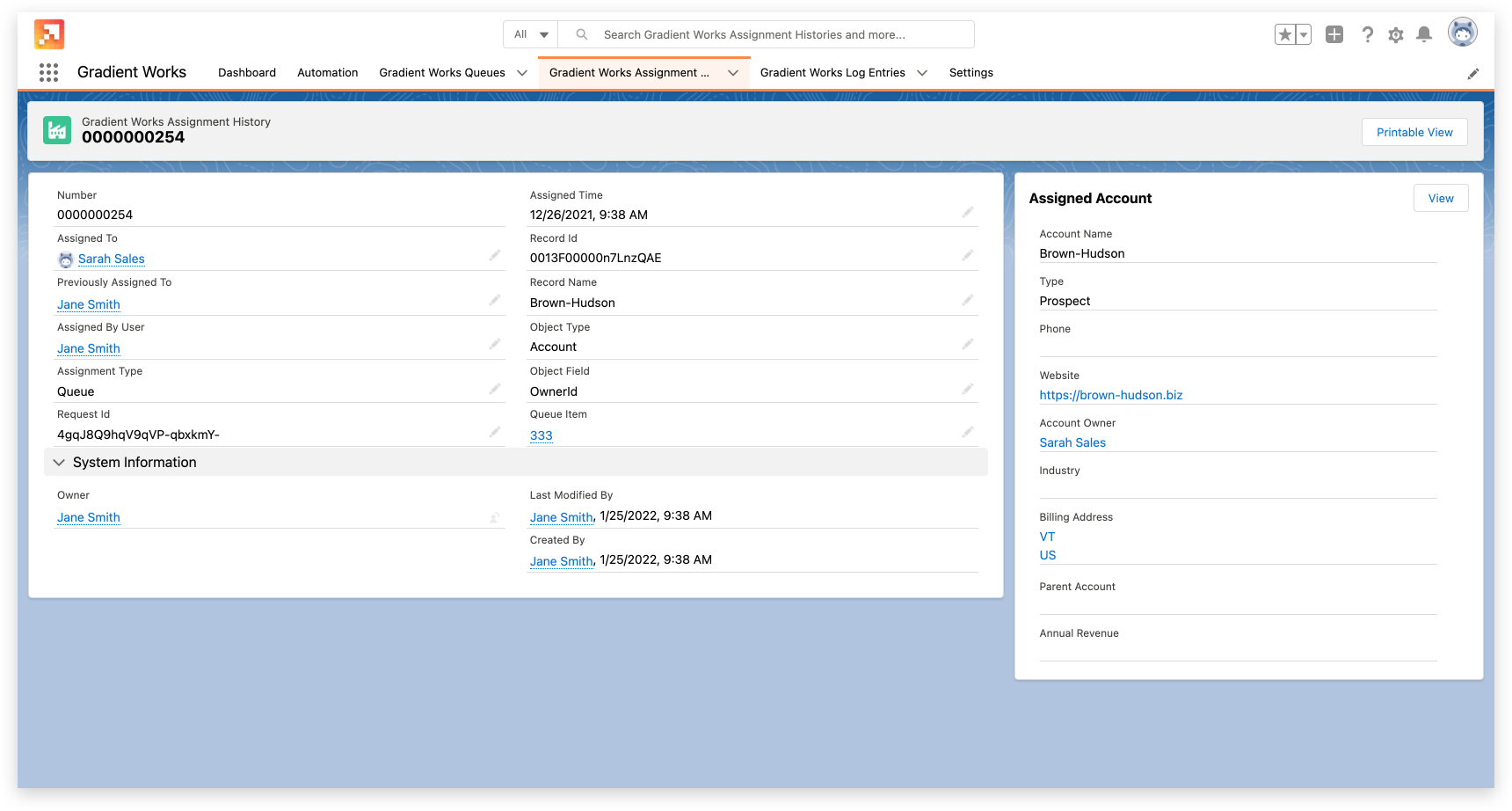This screenshot has height=811, width=1512.
Task: Expand the Gradient Works Assignment tab menu
Action: (733, 73)
